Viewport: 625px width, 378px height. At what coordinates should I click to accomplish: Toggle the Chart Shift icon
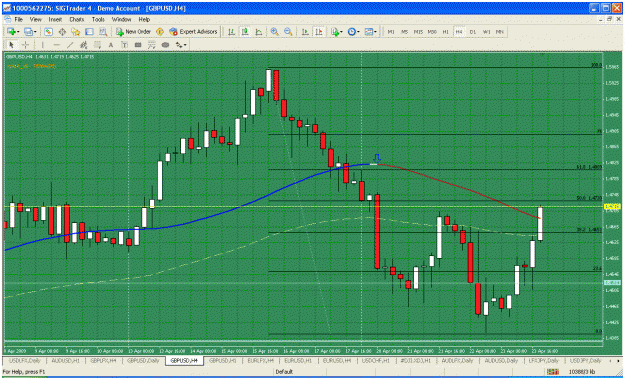[x=318, y=32]
